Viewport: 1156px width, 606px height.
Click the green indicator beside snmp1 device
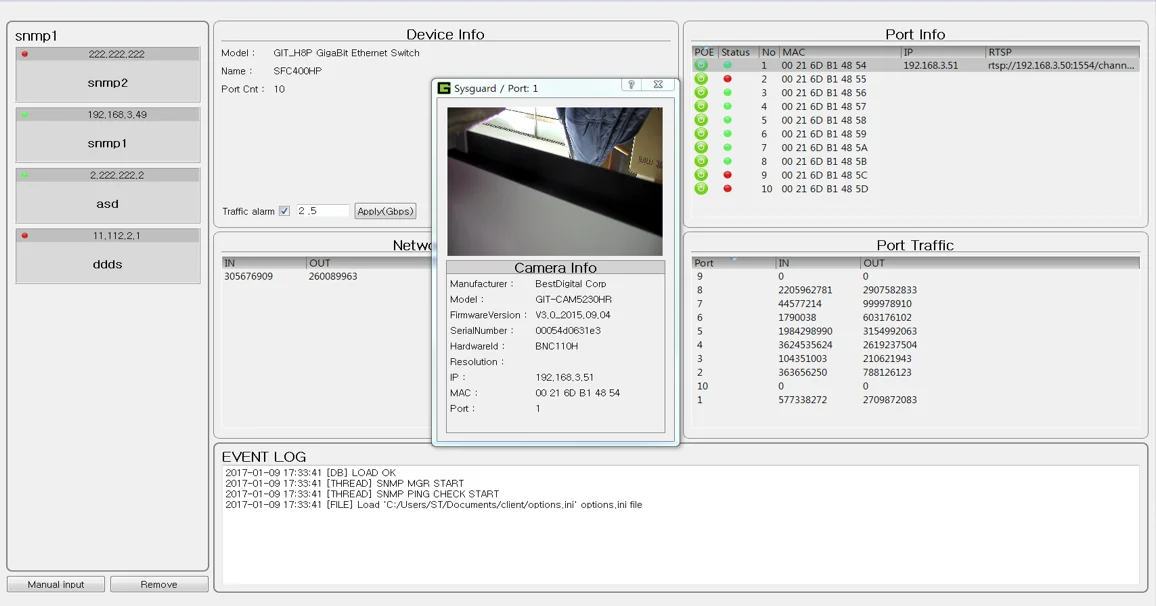tap(23, 113)
